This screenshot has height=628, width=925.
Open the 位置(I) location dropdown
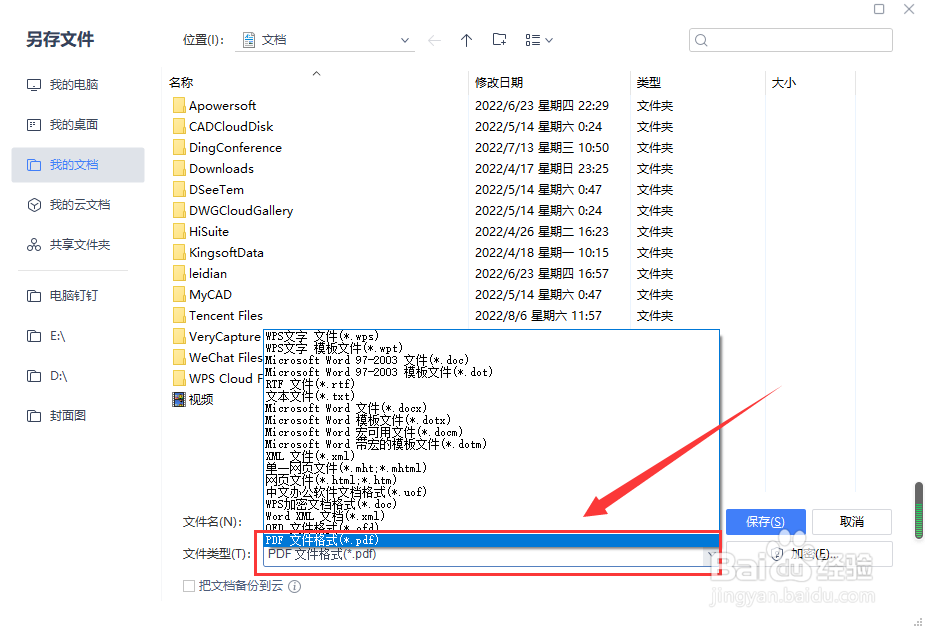coord(404,40)
